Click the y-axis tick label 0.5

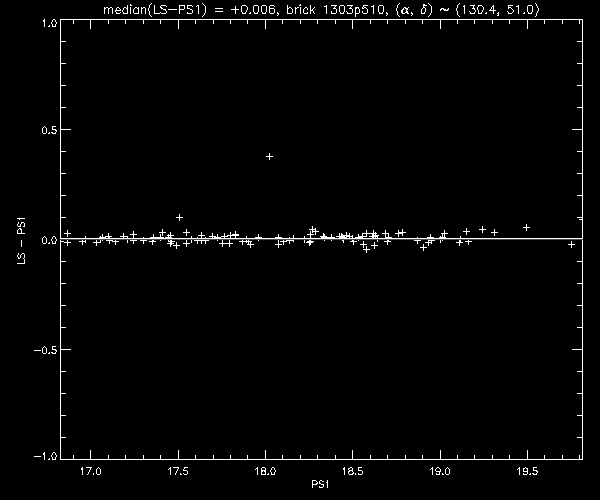pos(49,130)
